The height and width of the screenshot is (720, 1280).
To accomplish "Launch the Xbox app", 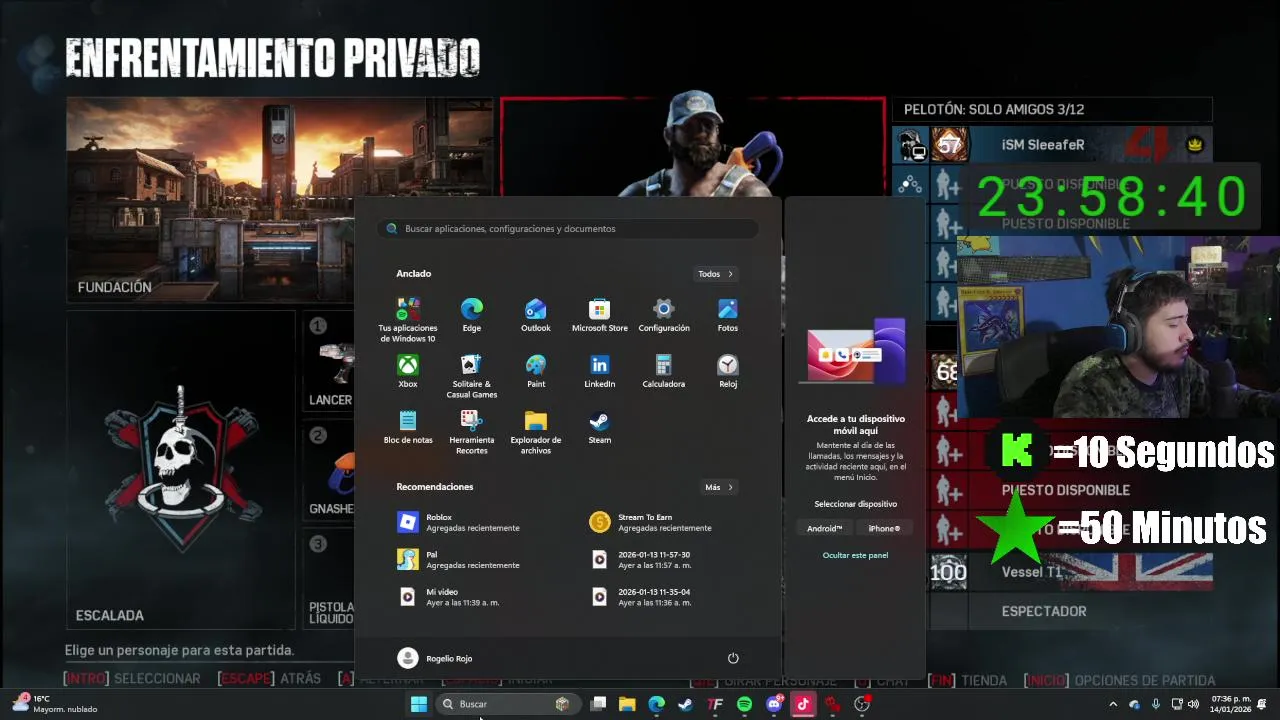I will 408,372.
